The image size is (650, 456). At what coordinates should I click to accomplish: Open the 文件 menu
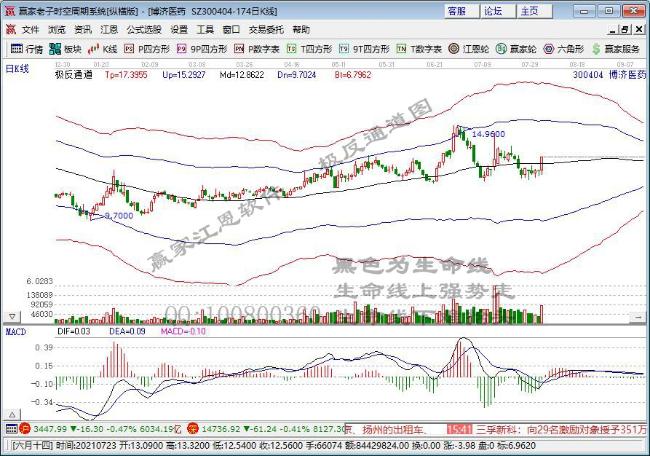[30, 29]
